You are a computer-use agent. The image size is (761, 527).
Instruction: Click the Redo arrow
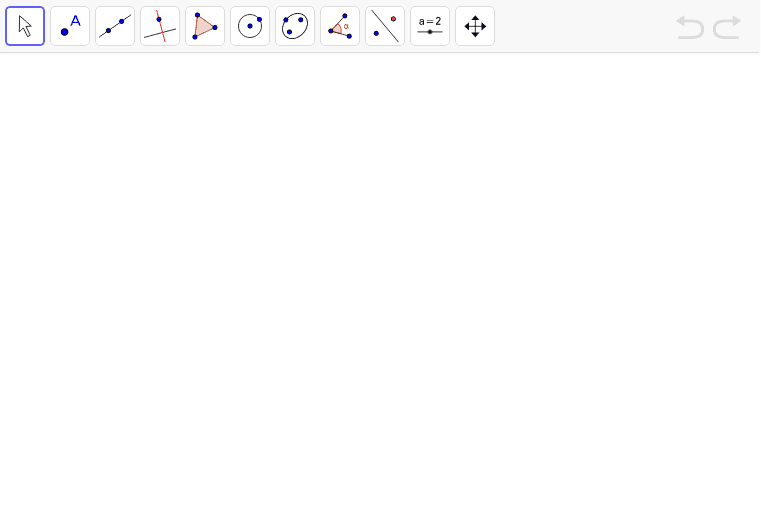(x=727, y=27)
